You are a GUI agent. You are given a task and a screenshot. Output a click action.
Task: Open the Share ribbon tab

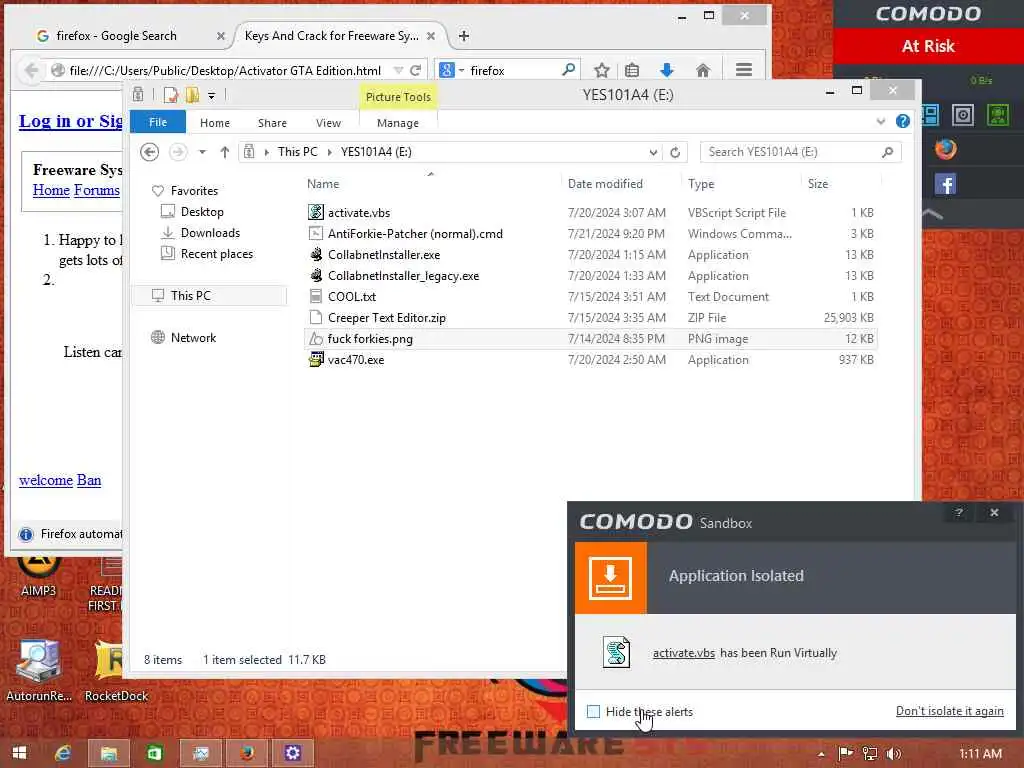272,123
